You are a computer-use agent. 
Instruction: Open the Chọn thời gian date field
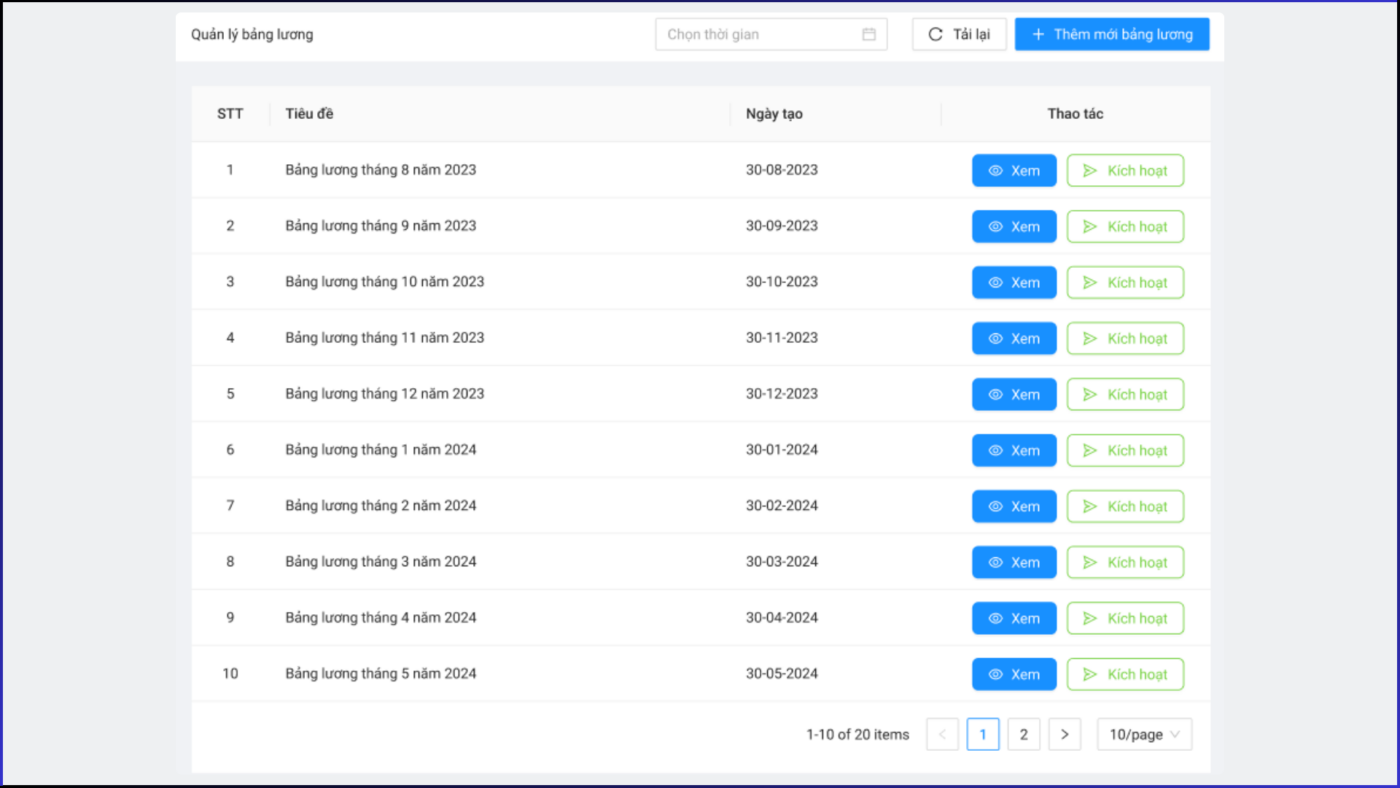(x=771, y=34)
